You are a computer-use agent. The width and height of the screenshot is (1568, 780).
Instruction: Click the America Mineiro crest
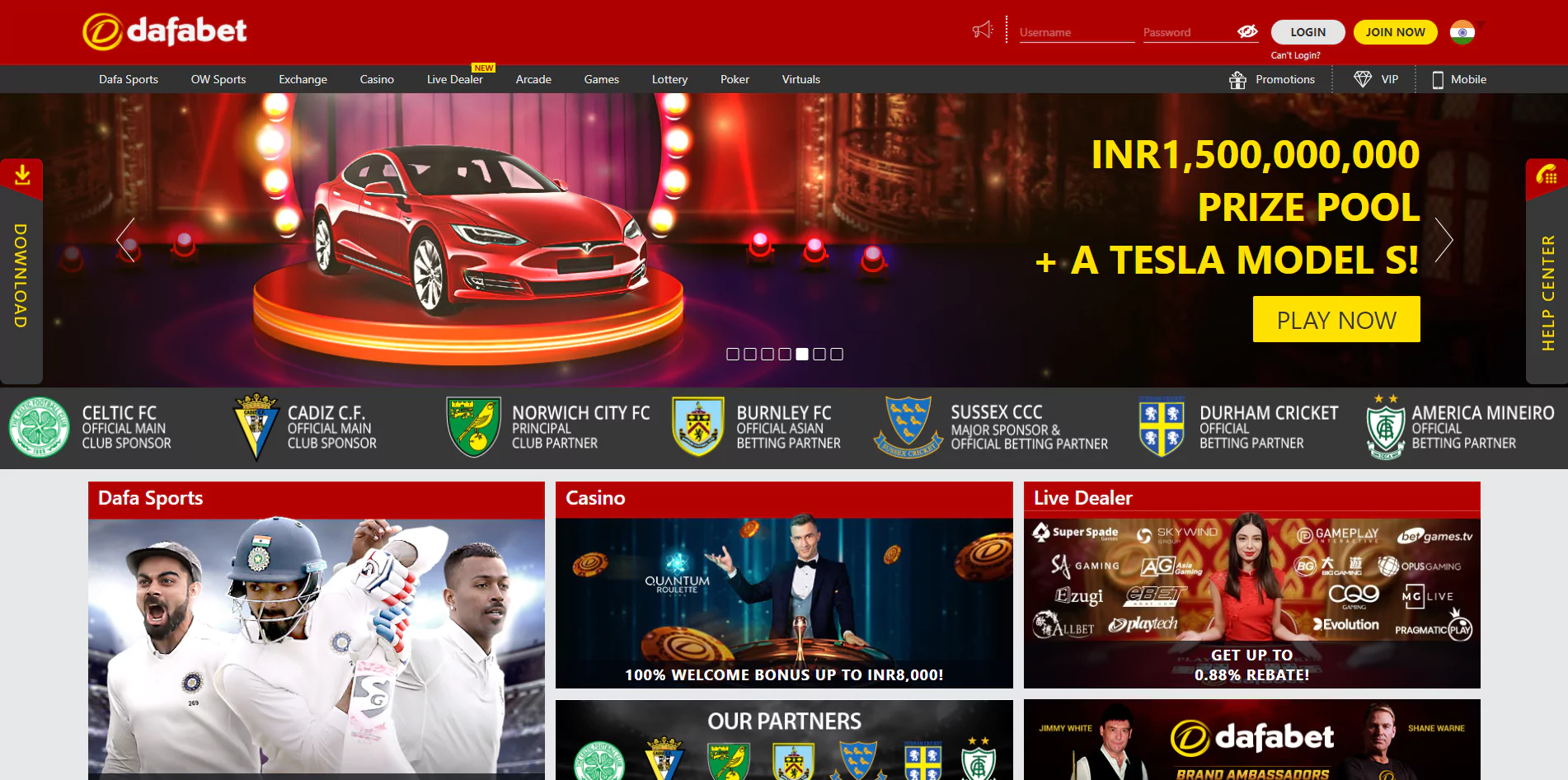(x=1386, y=427)
